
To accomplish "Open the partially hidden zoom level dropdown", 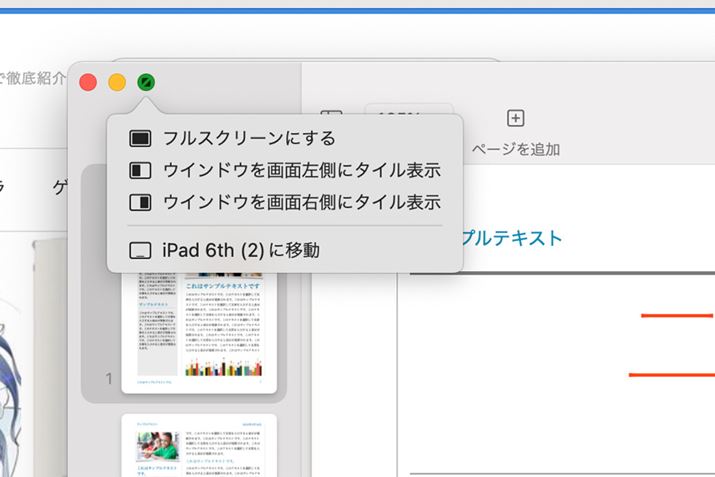I will 408,108.
